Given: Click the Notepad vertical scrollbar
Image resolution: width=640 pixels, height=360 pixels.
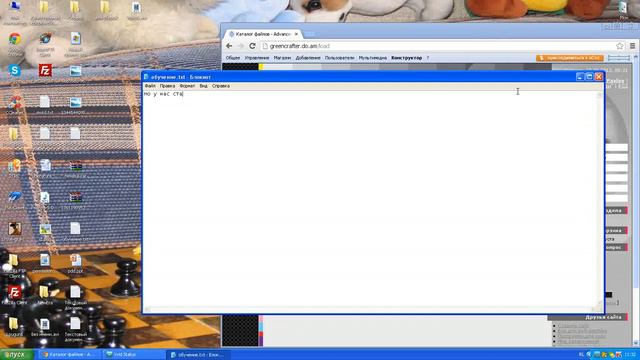Looking at the screenshot, I should tap(600, 198).
